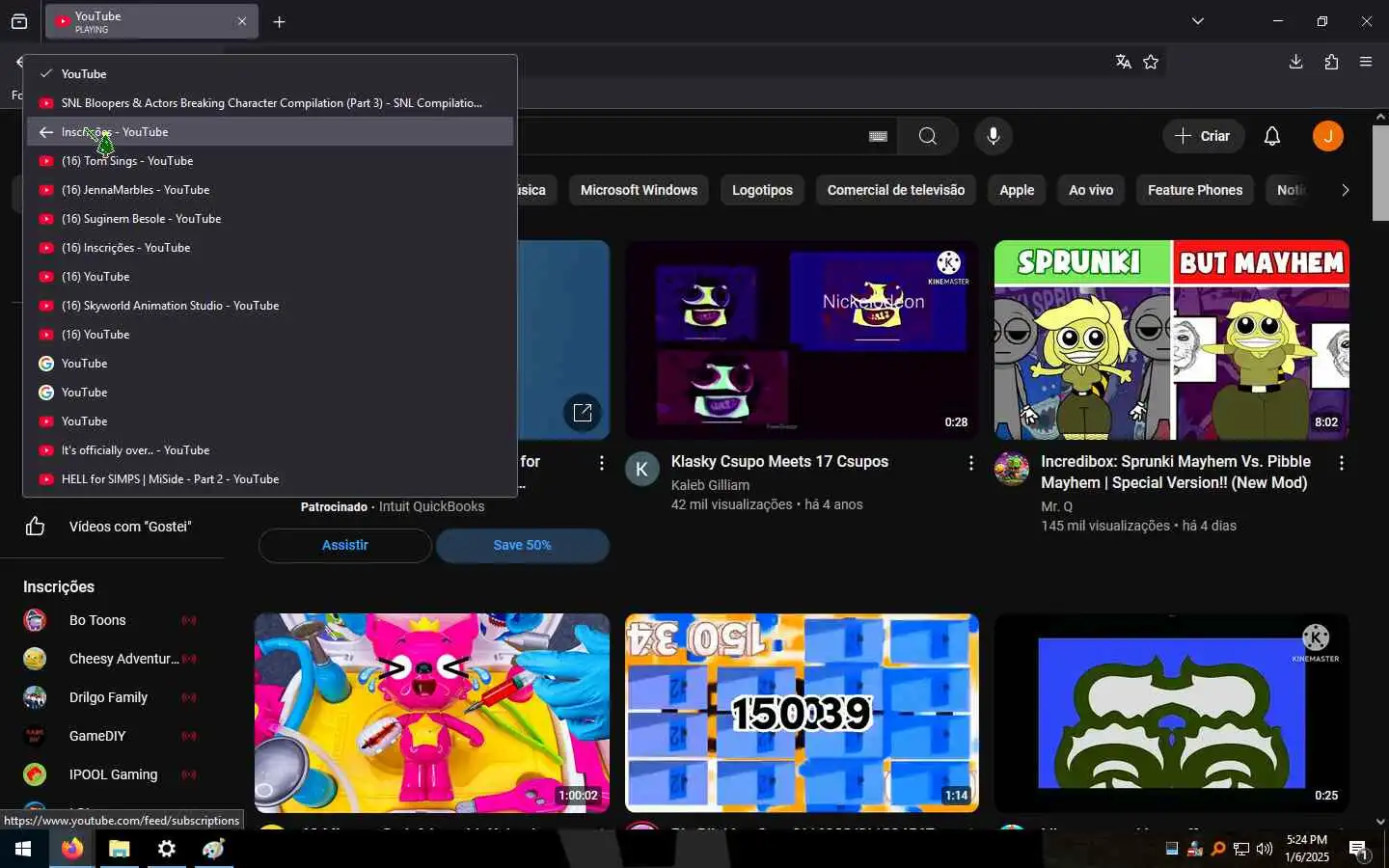Open Firefox View icon at top left

click(x=19, y=21)
